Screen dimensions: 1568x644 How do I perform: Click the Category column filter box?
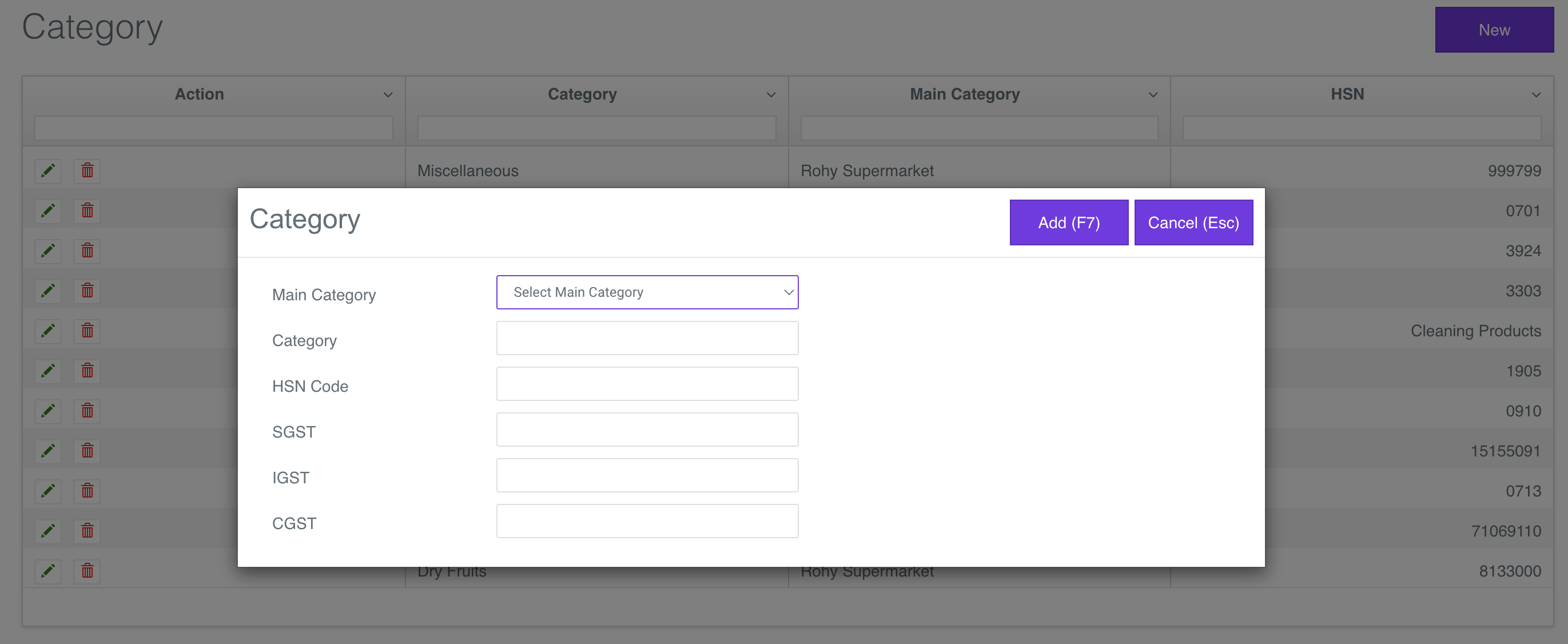(x=596, y=129)
